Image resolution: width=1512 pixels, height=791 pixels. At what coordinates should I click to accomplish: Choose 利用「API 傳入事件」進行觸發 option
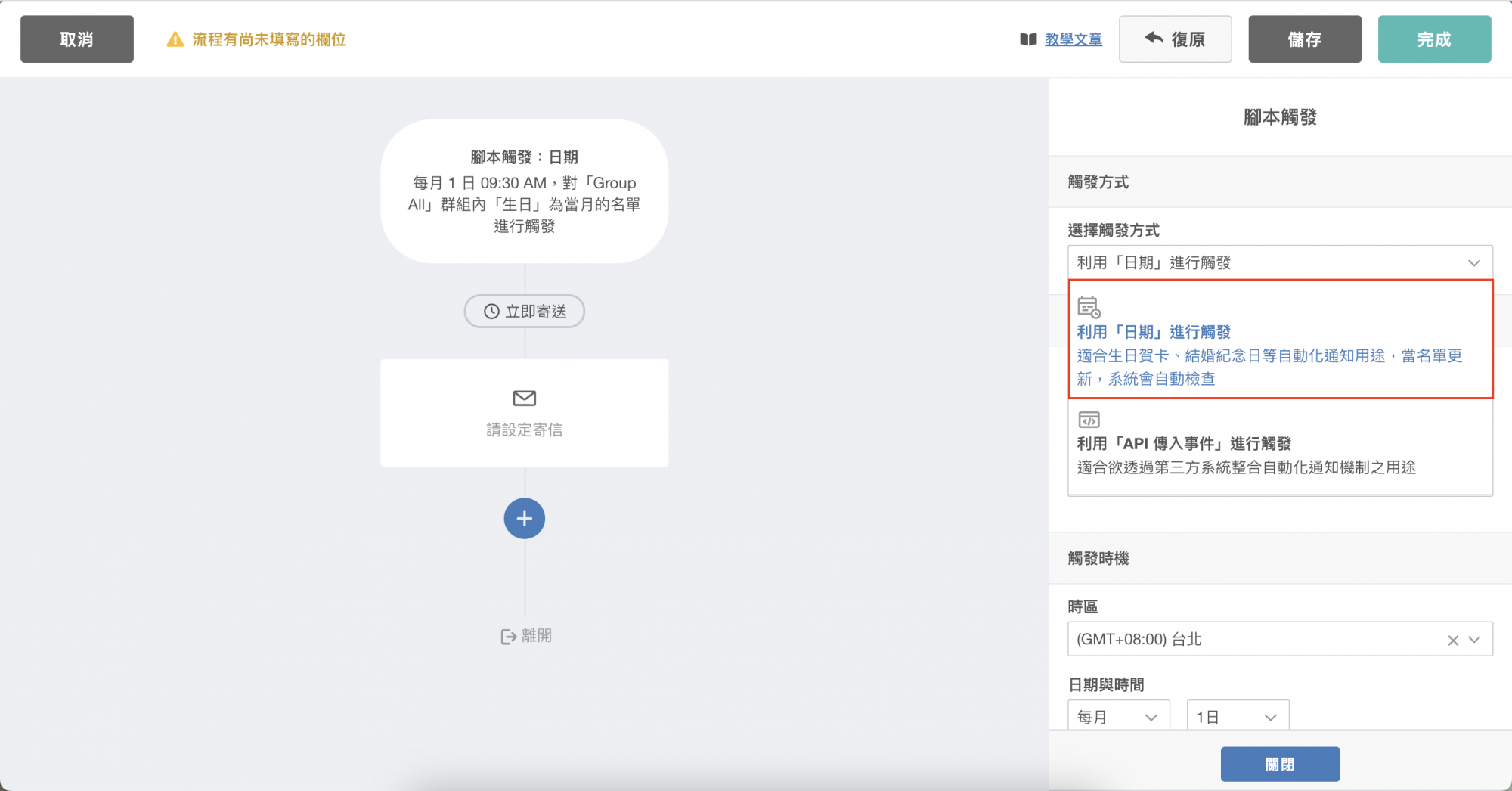(x=1280, y=445)
